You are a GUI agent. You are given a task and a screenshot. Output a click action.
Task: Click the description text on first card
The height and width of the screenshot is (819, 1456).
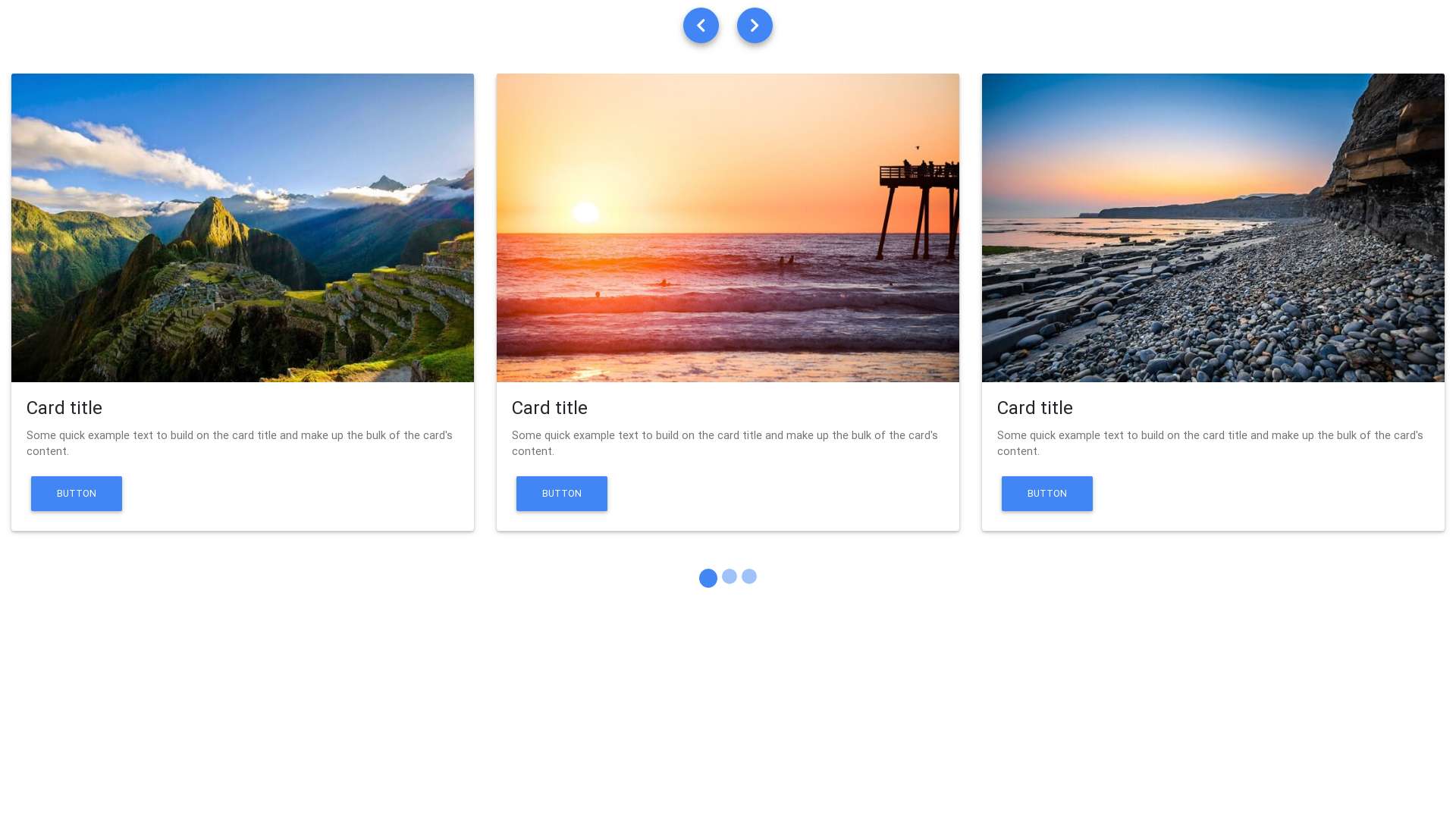coord(240,443)
